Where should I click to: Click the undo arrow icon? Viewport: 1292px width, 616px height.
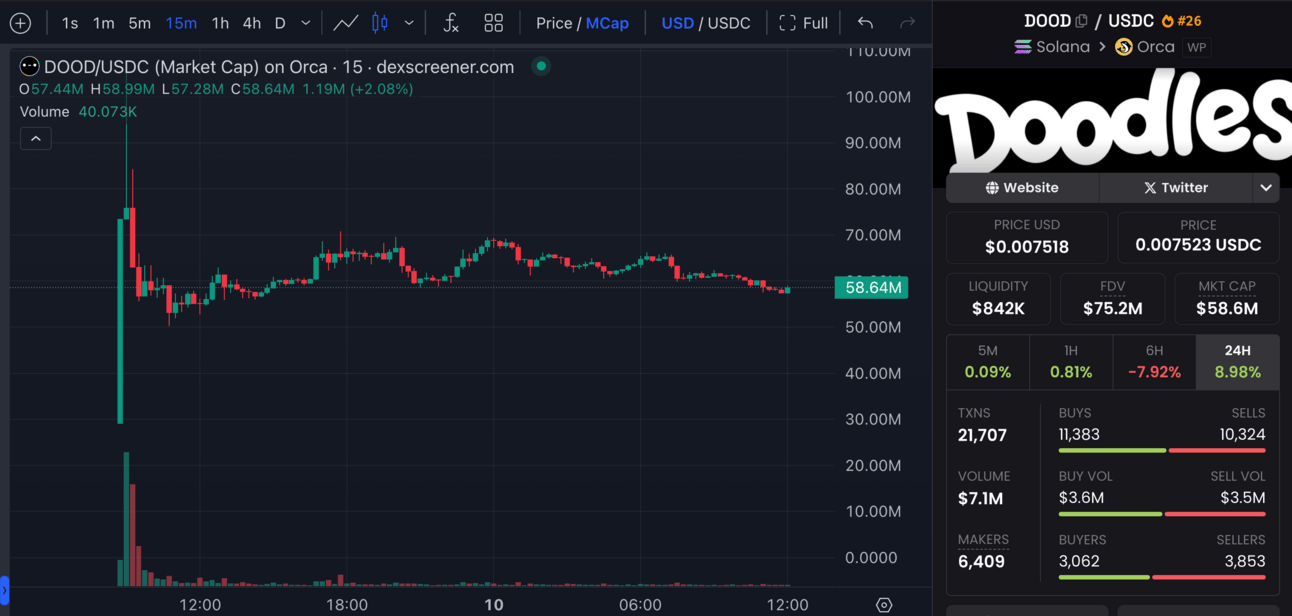[x=866, y=22]
